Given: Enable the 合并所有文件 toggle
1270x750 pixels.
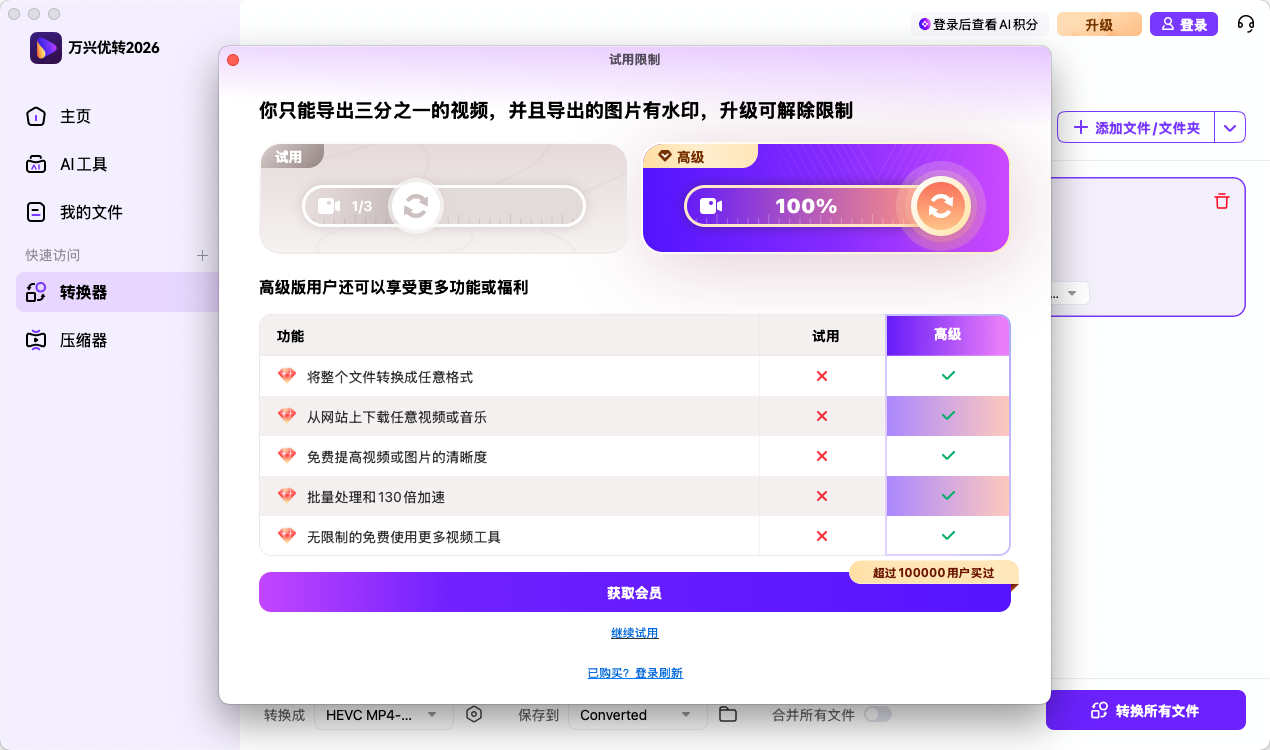Looking at the screenshot, I should coord(877,715).
